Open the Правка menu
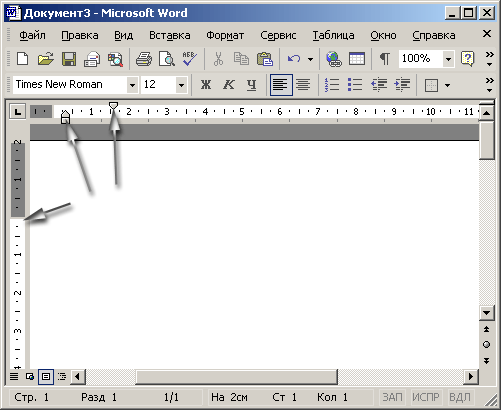This screenshot has width=501, height=410. (80, 35)
